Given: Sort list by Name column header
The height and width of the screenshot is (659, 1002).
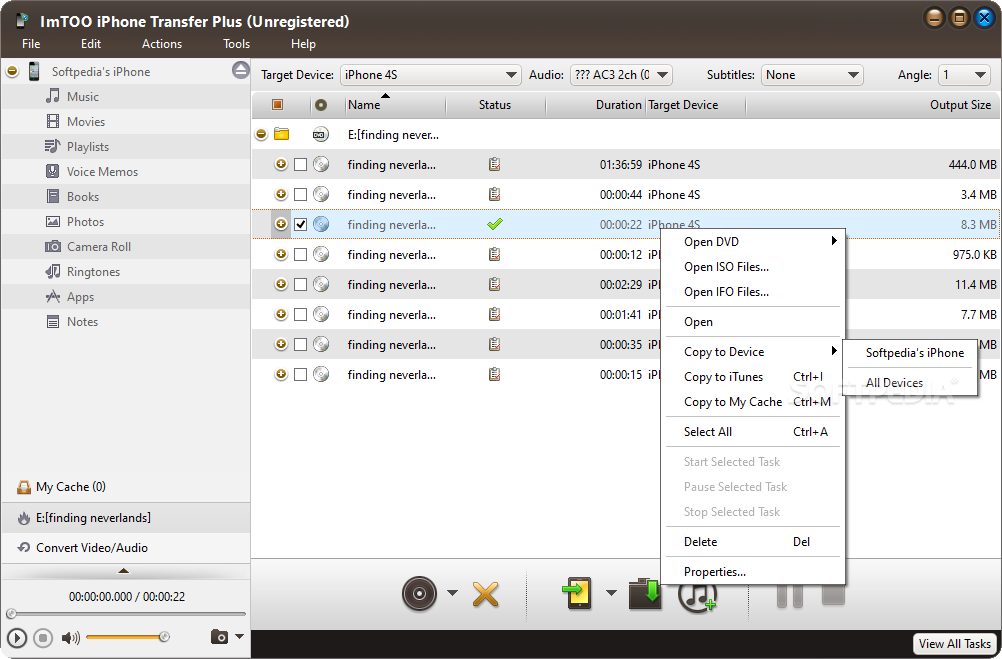Looking at the screenshot, I should point(396,105).
